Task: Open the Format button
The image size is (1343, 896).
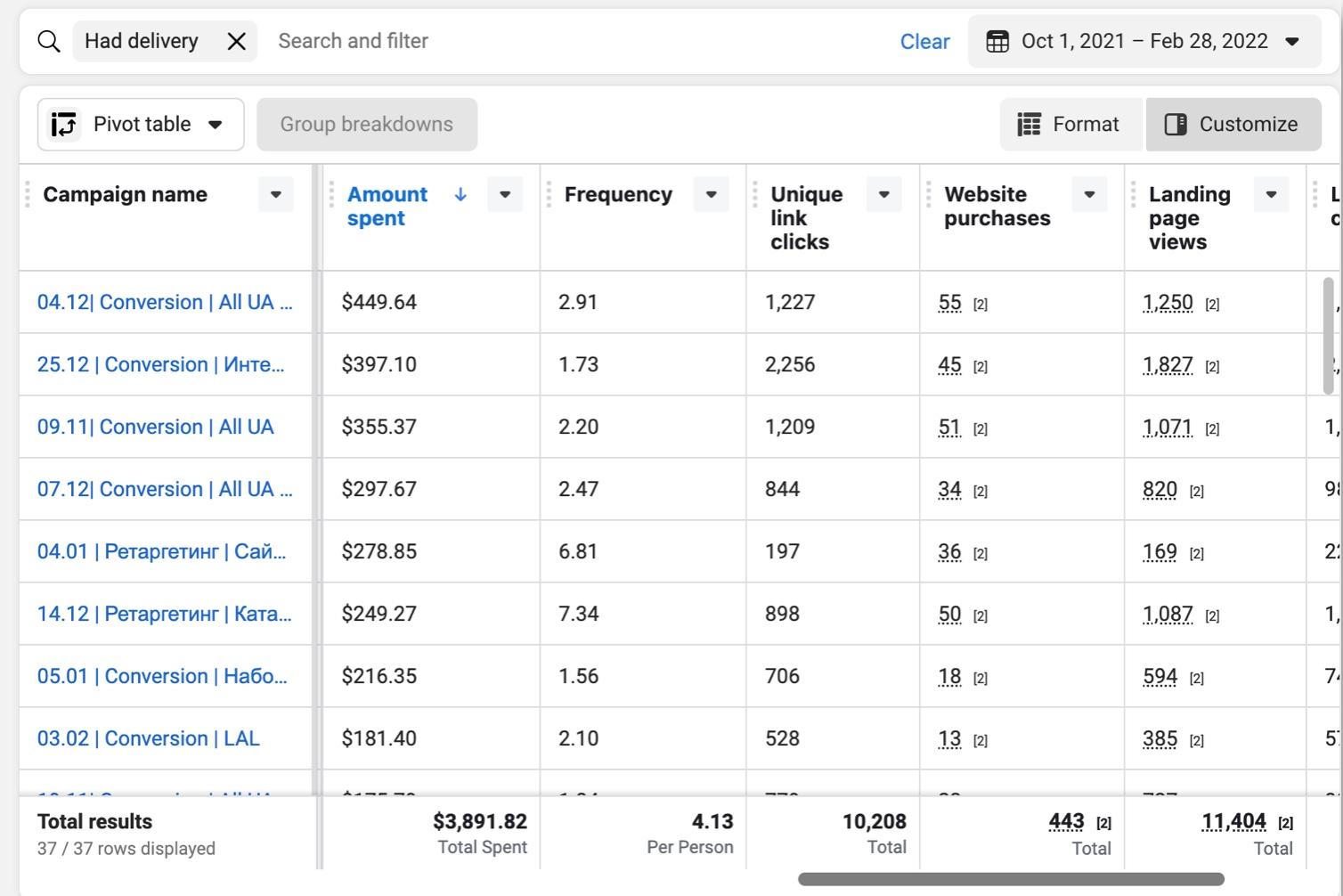Action: coord(1070,125)
